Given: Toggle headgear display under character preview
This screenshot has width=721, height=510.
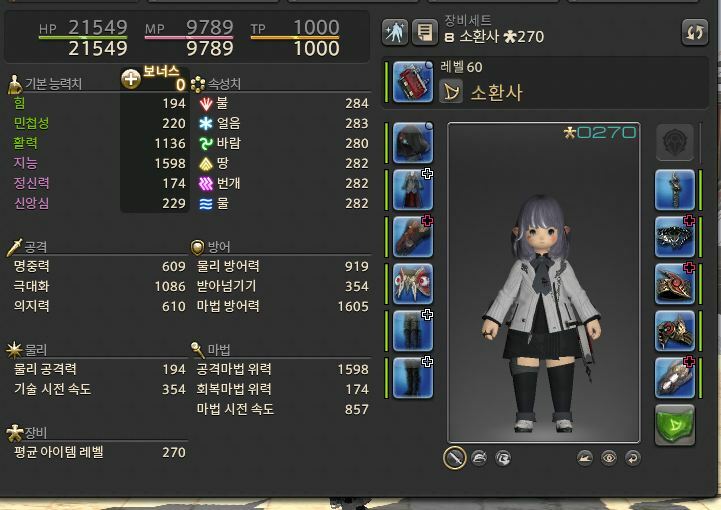Looking at the screenshot, I should (479, 458).
